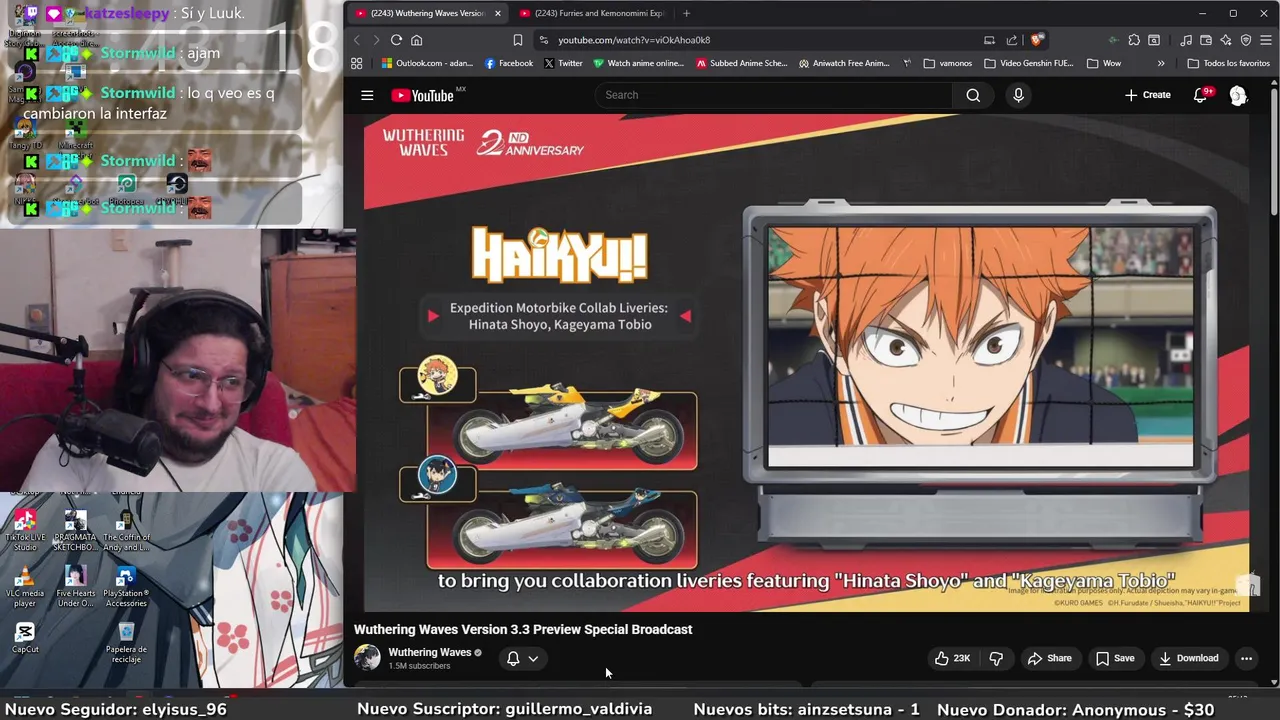
Task: Open CapCut desktop shortcut
Action: pyautogui.click(x=25, y=638)
